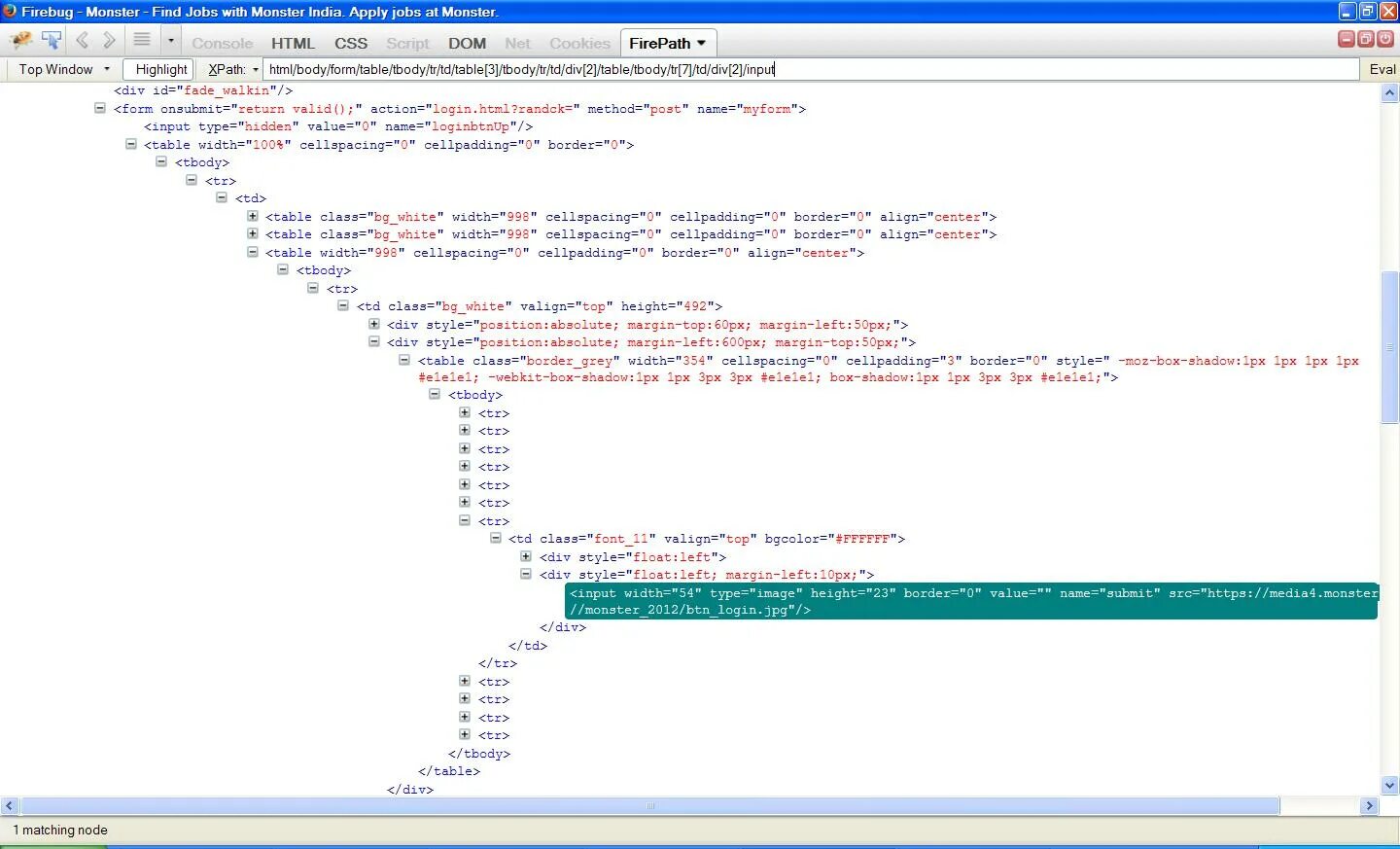Focus the XPath expression input field
1400x849 pixels.
point(811,69)
